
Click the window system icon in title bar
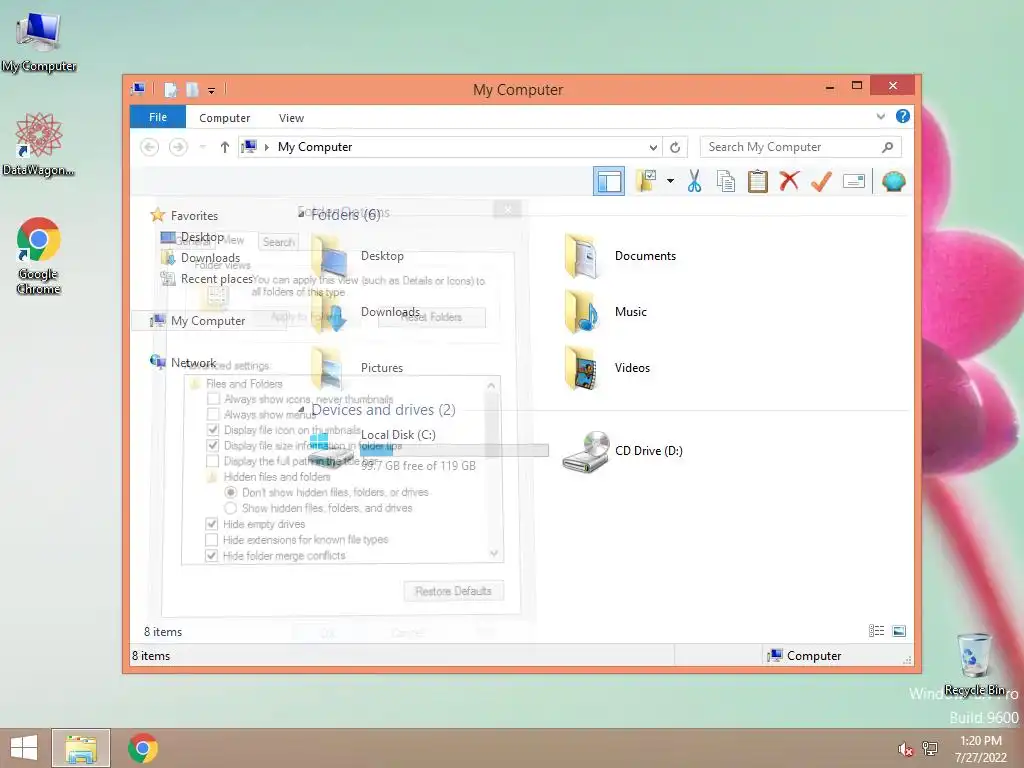coord(138,89)
